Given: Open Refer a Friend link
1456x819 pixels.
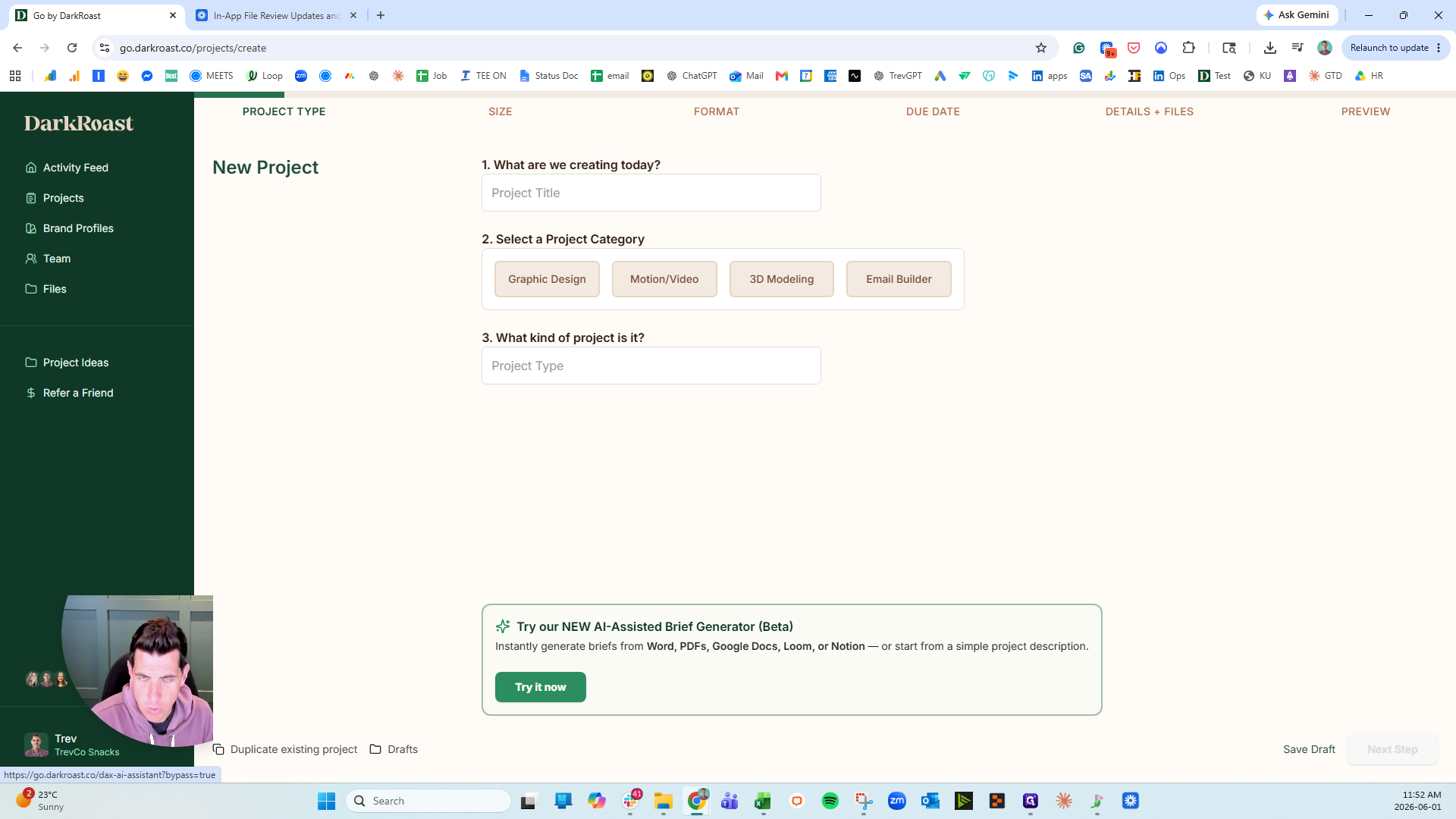Looking at the screenshot, I should click(x=69, y=393).
